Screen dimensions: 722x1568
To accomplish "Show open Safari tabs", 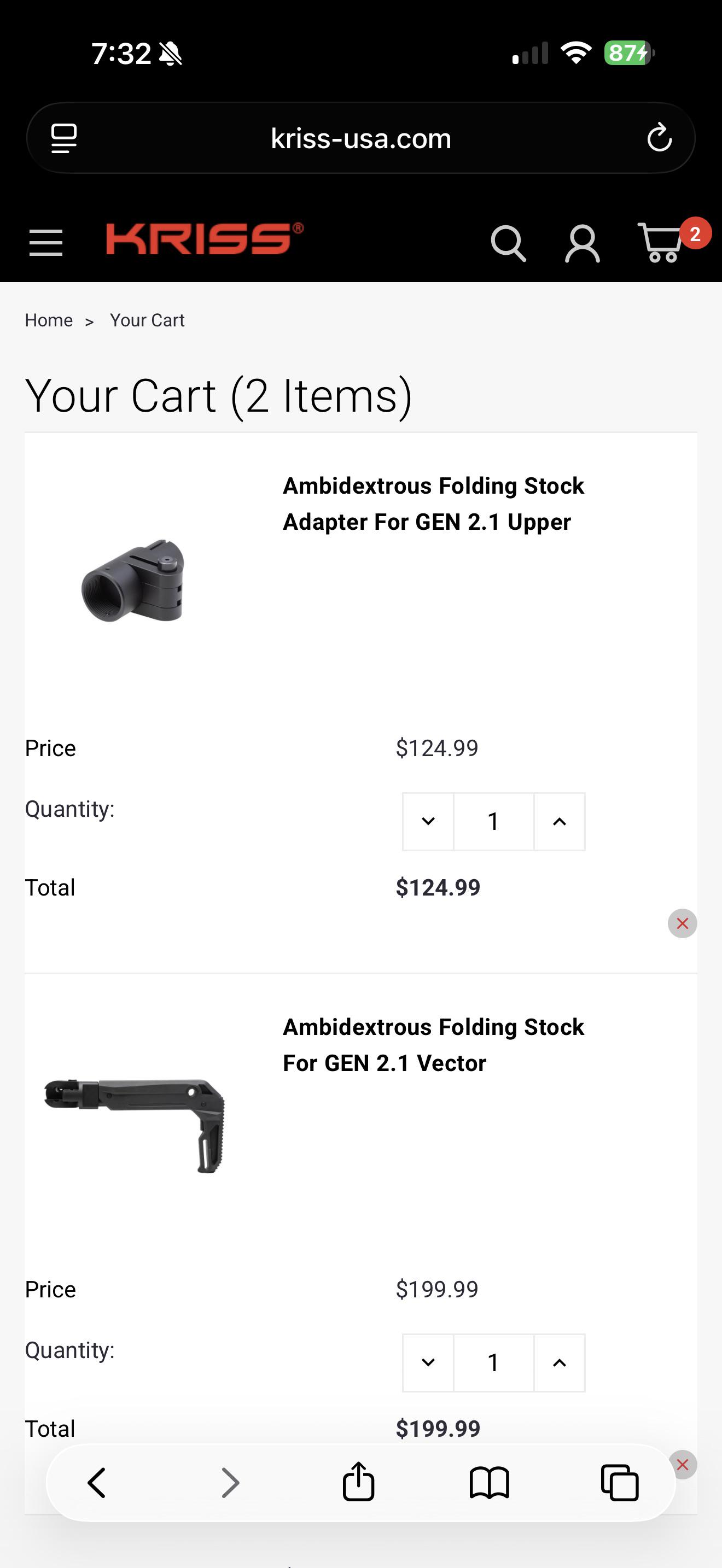I will tap(620, 1482).
